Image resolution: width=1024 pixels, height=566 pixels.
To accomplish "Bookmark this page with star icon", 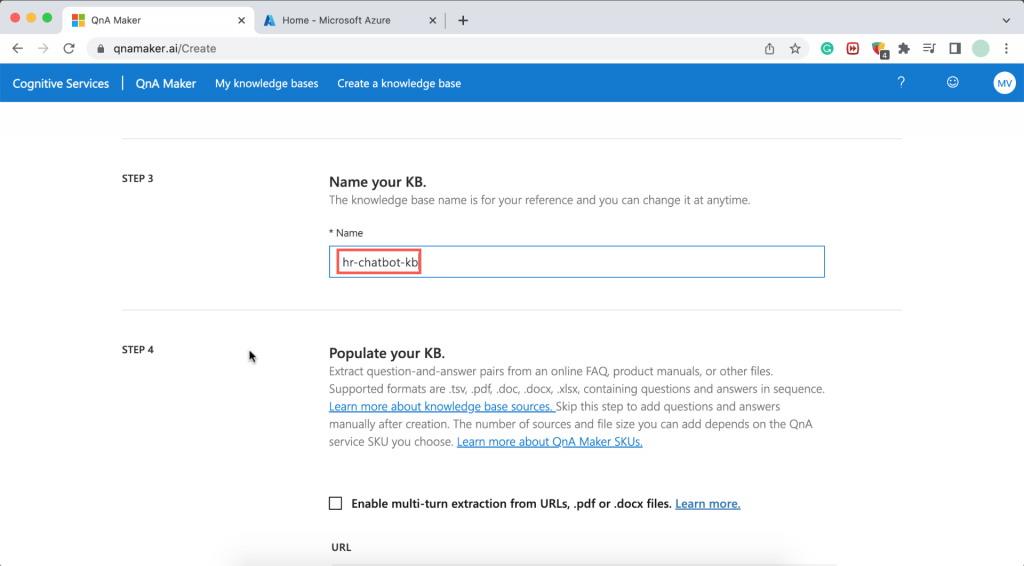I will pyautogui.click(x=795, y=48).
